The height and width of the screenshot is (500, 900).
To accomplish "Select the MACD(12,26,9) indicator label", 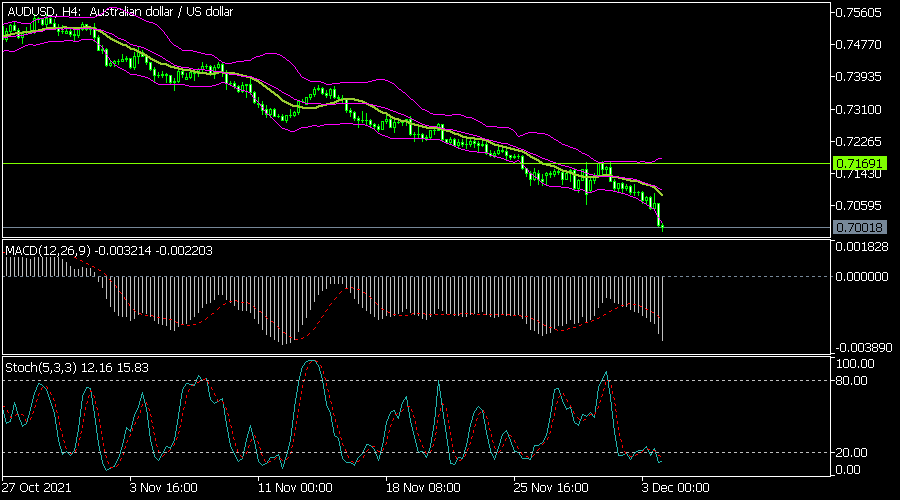I will [48, 249].
